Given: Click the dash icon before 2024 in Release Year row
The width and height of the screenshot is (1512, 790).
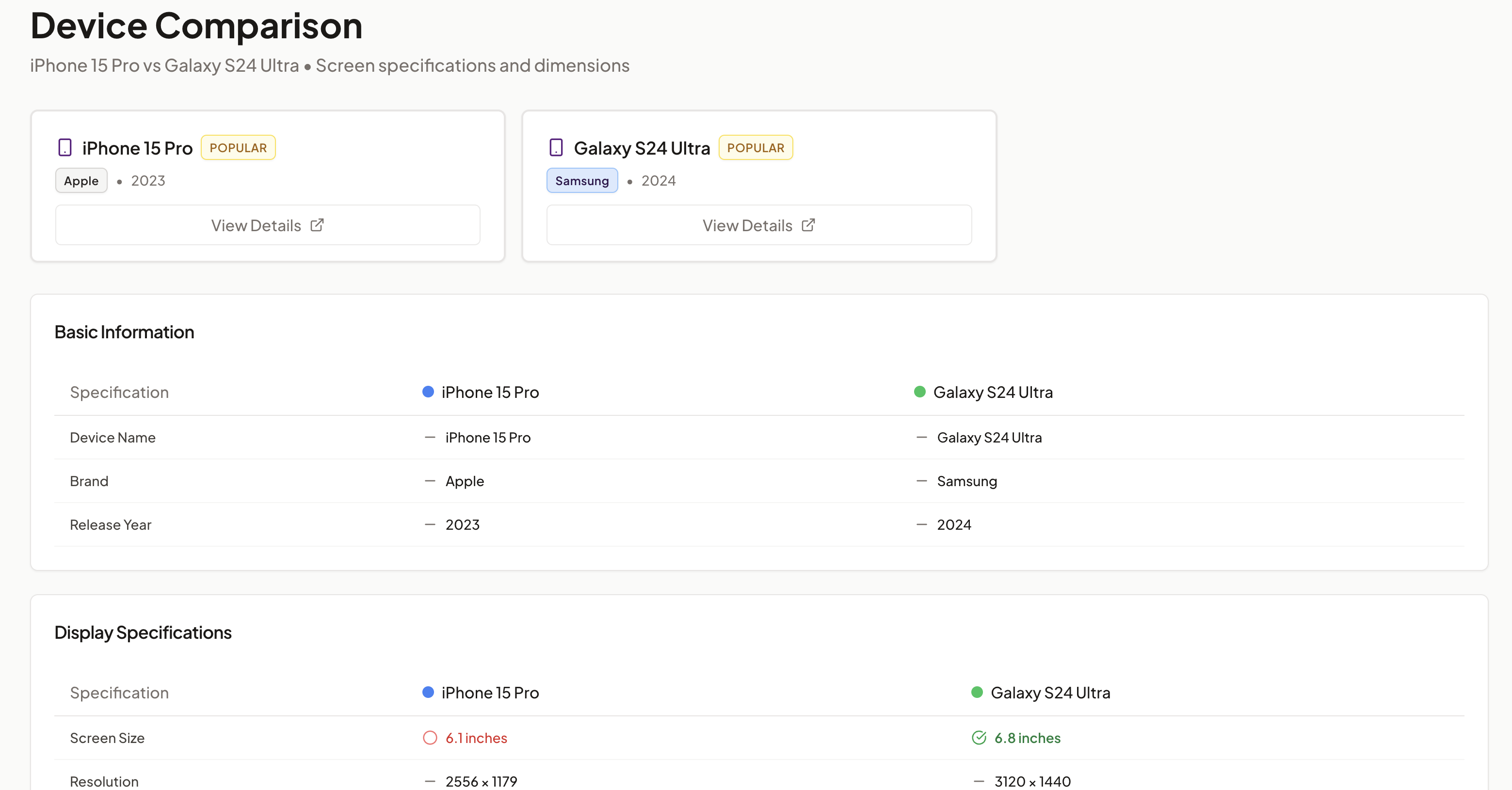Looking at the screenshot, I should pyautogui.click(x=921, y=524).
